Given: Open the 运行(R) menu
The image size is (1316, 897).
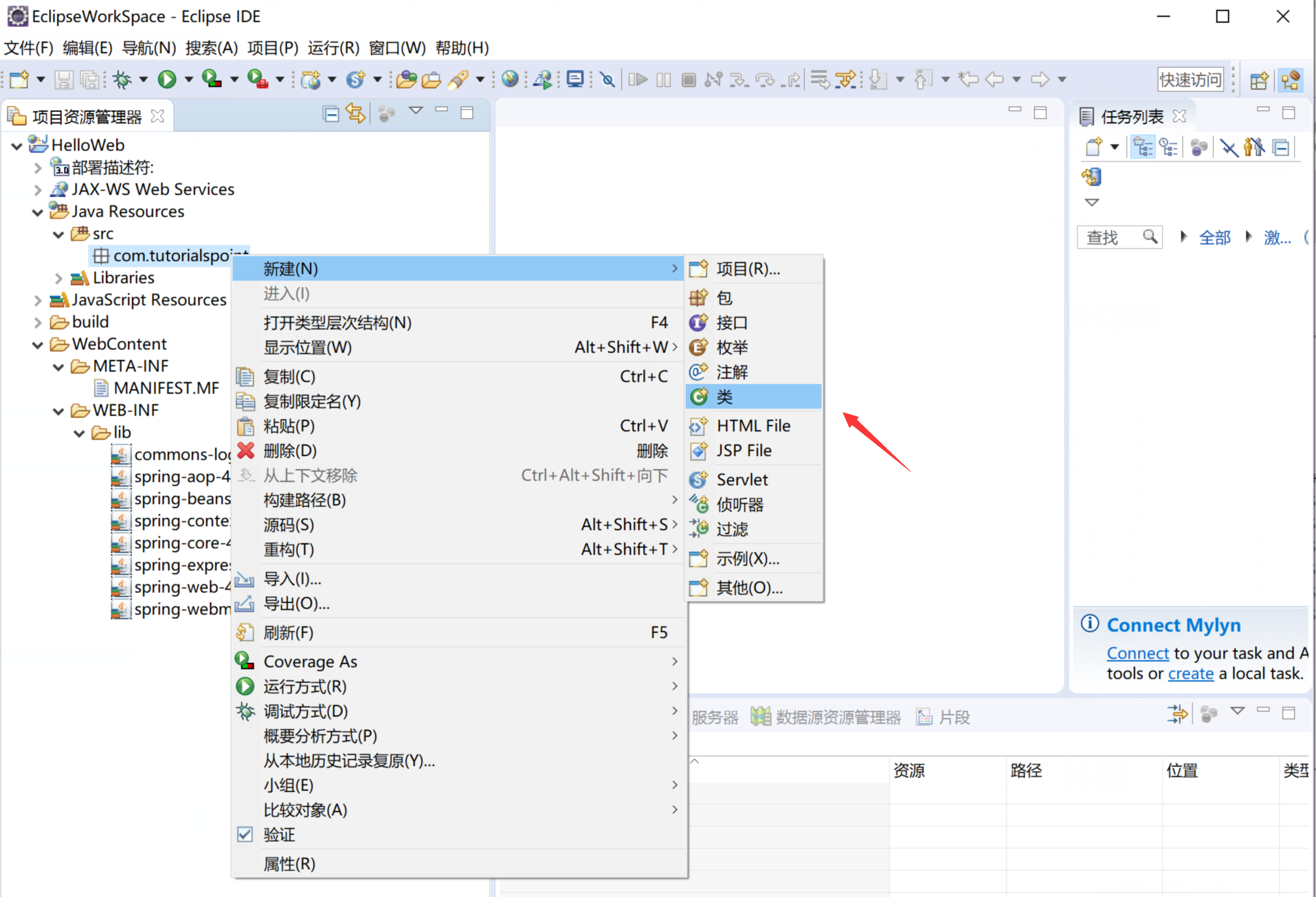Looking at the screenshot, I should tap(333, 47).
